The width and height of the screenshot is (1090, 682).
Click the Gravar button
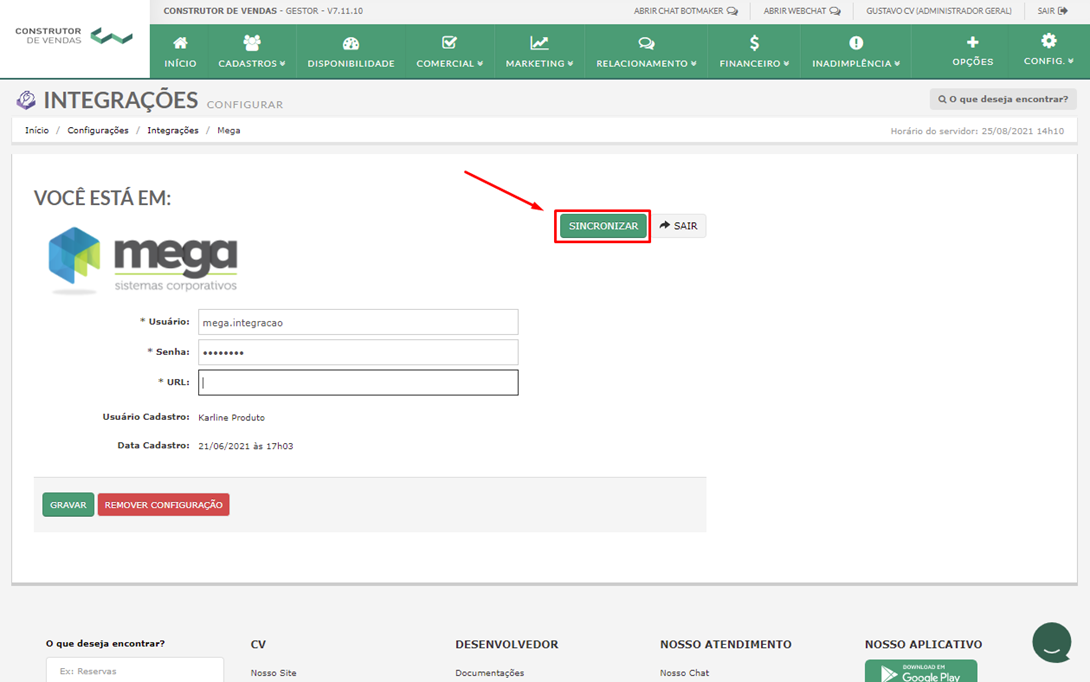pos(68,505)
